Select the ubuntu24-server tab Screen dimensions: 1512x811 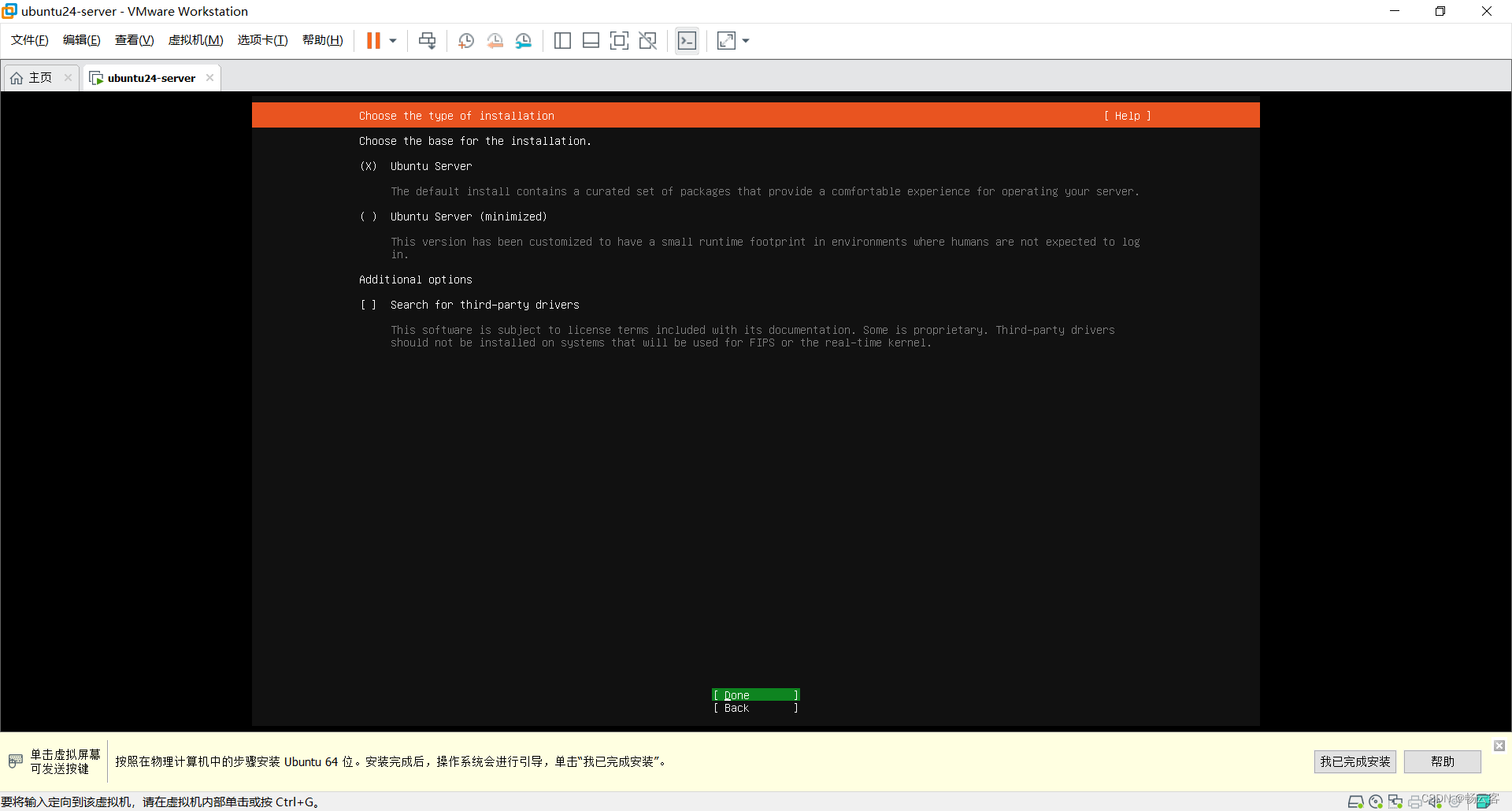tap(151, 78)
